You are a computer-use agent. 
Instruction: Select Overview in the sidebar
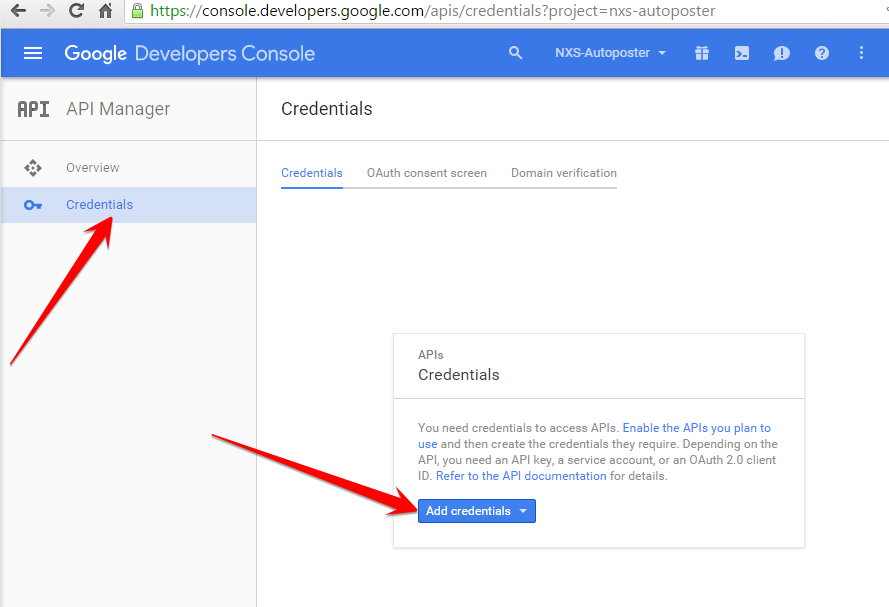tap(129, 168)
